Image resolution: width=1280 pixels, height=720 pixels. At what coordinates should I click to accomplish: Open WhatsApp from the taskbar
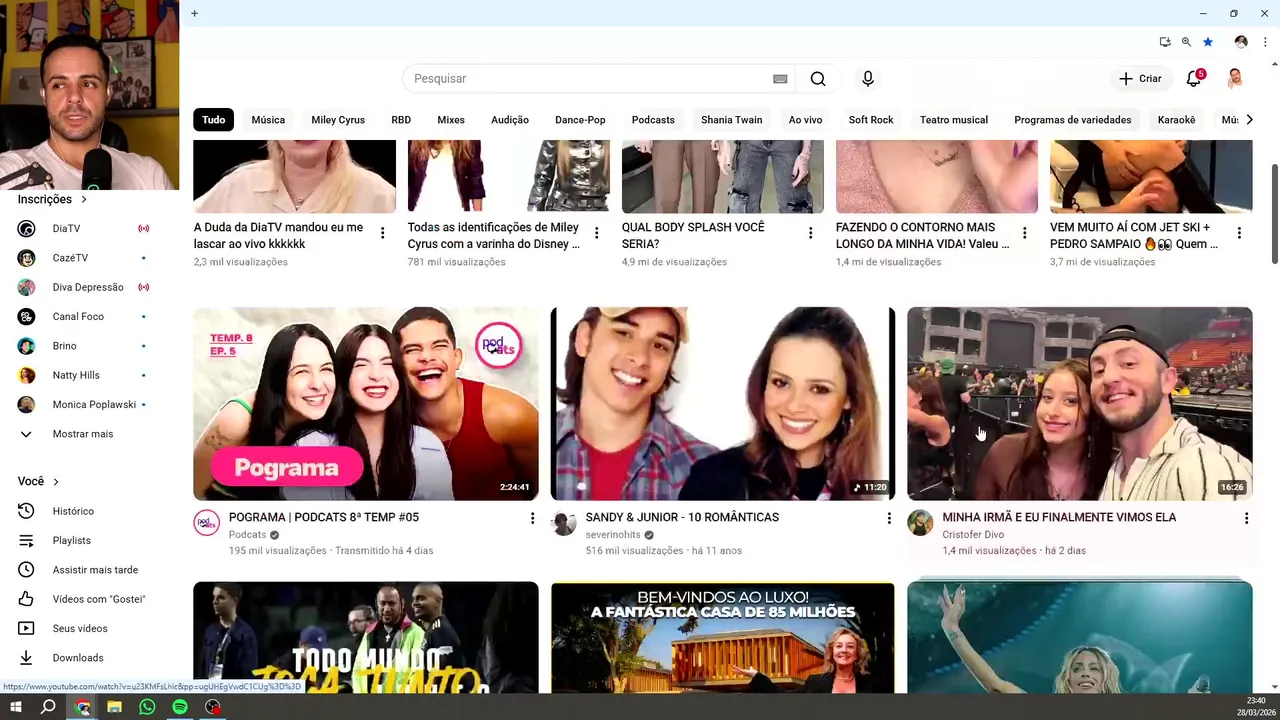point(147,707)
